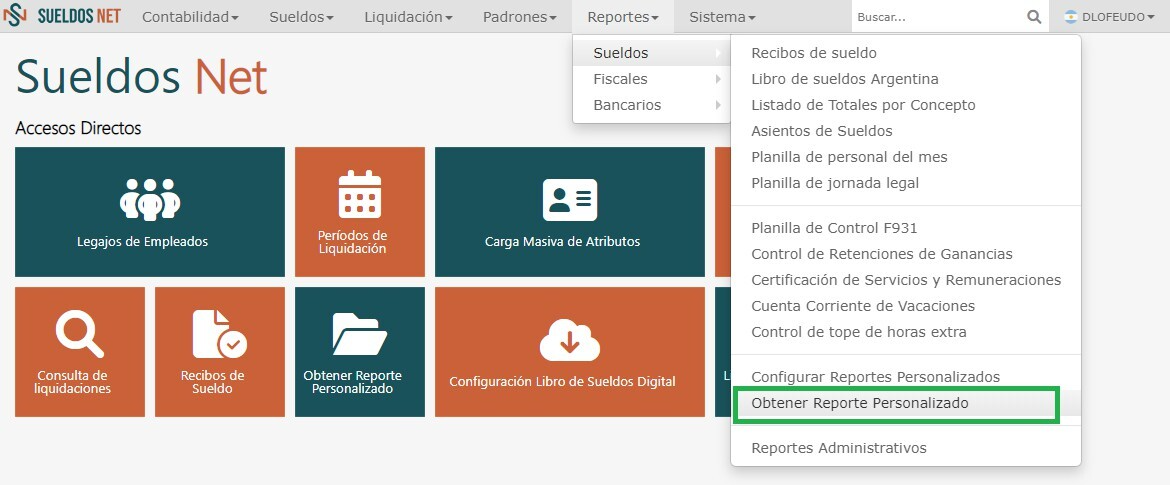Open the Sueldos dropdown in navbar
The image size is (1170, 485).
click(301, 16)
